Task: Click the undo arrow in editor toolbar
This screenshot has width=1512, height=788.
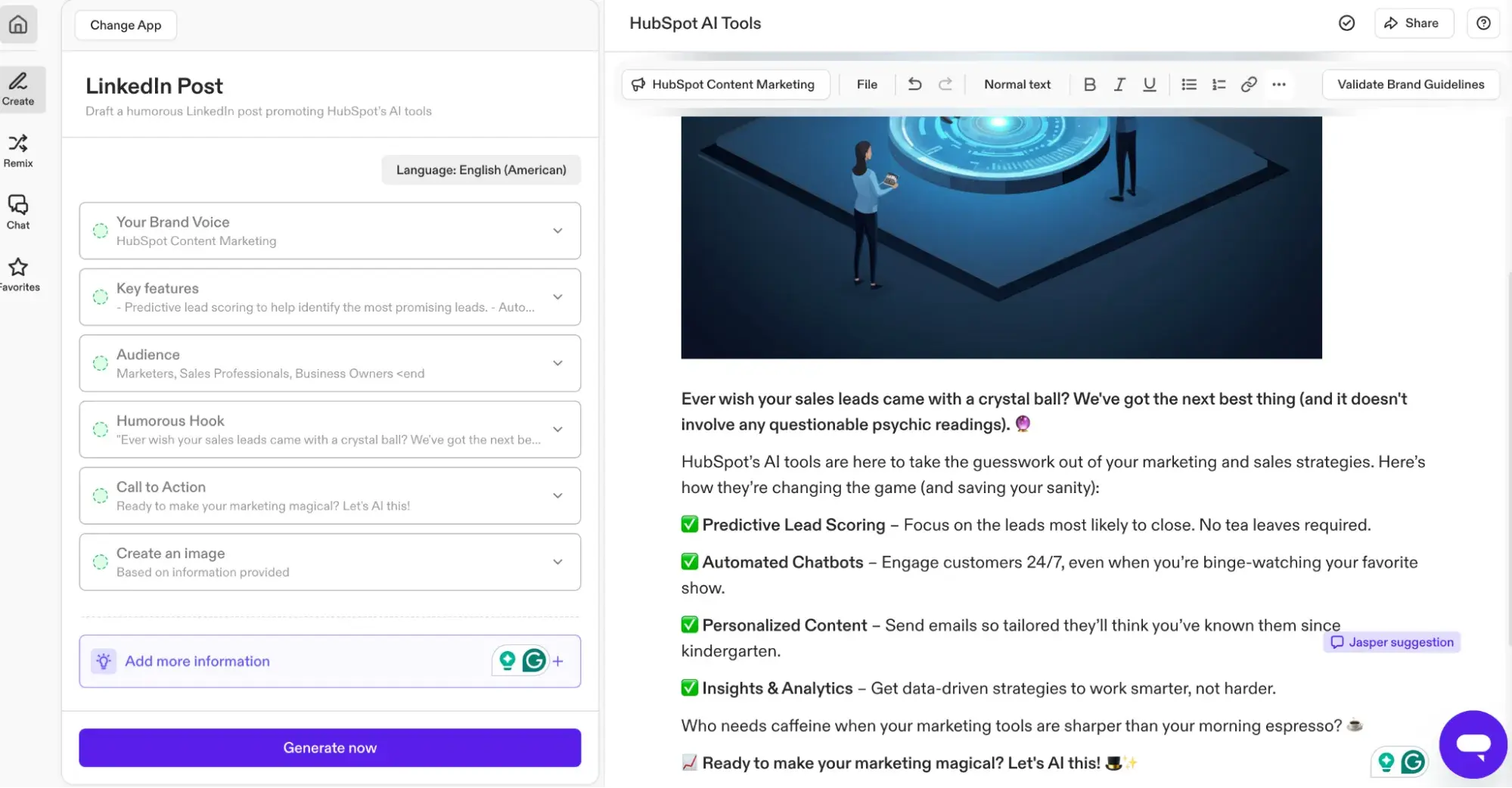Action: [x=914, y=84]
